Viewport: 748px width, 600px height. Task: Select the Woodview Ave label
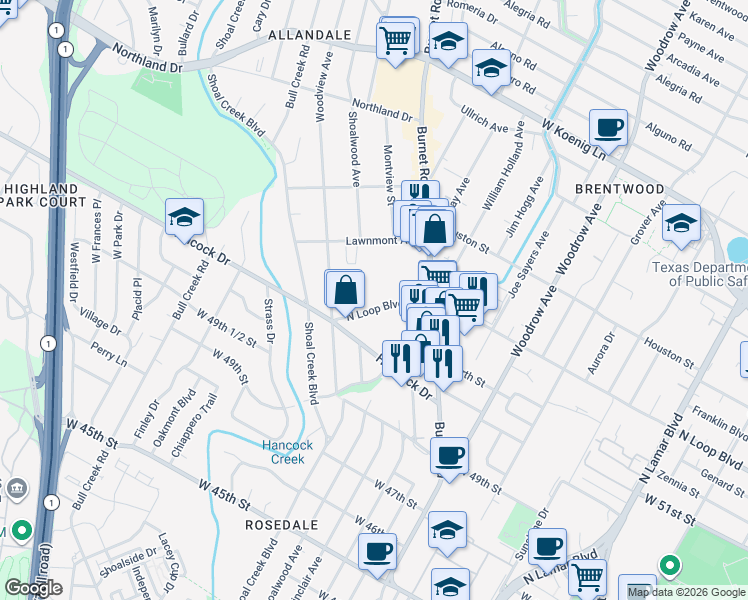[323, 86]
